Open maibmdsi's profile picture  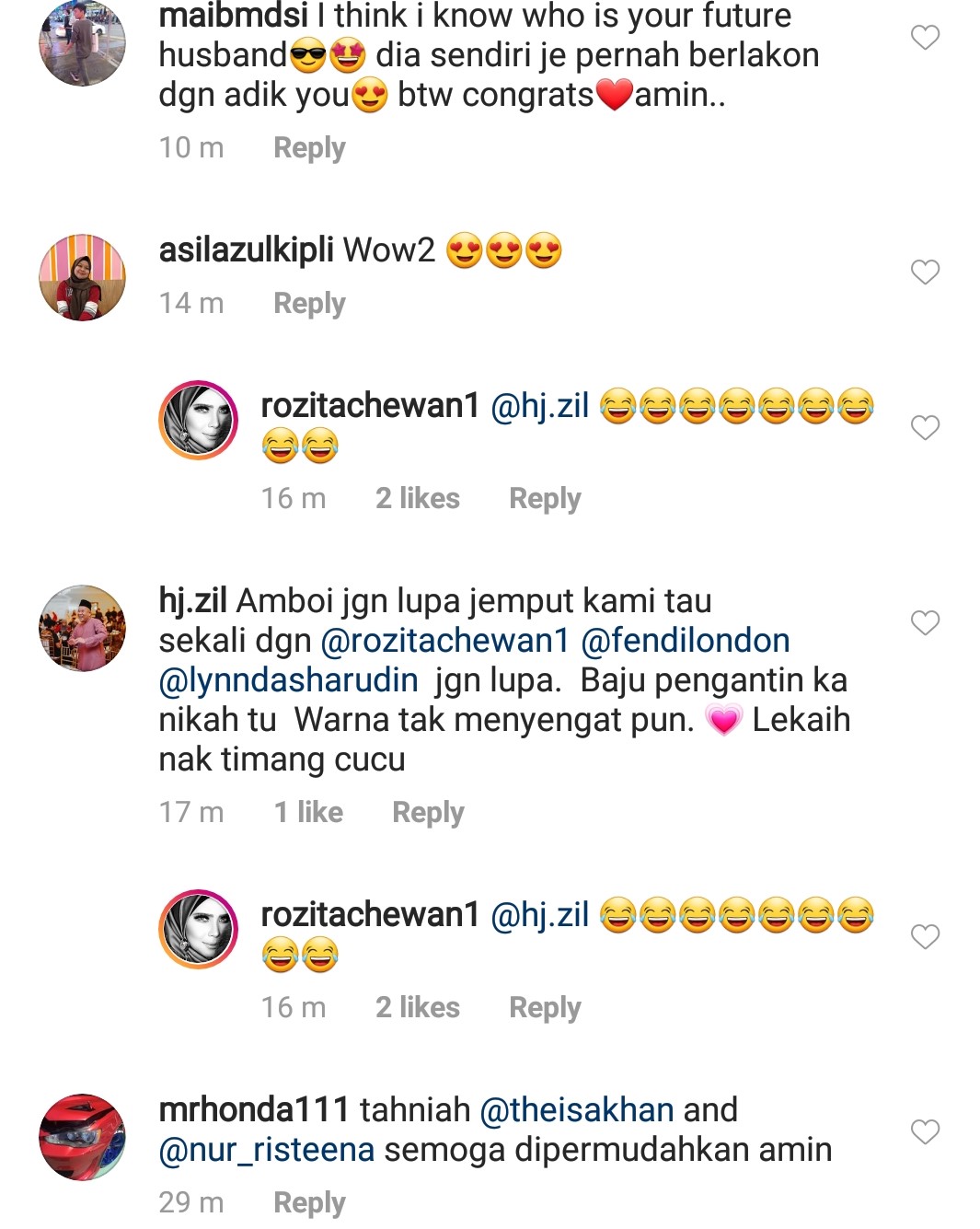click(x=82, y=43)
